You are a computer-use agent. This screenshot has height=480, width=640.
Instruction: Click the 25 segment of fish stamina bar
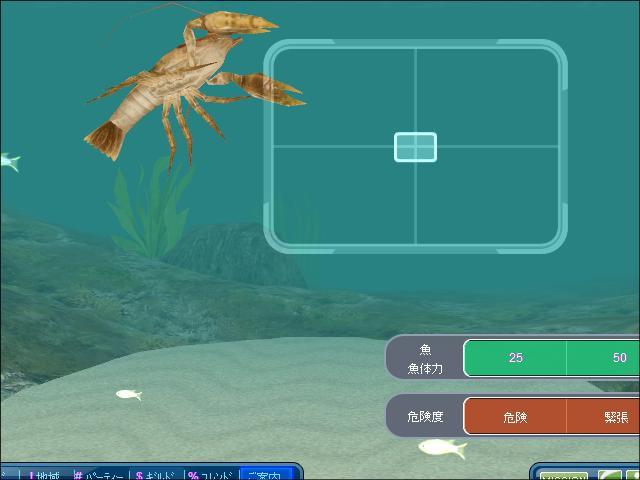515,358
